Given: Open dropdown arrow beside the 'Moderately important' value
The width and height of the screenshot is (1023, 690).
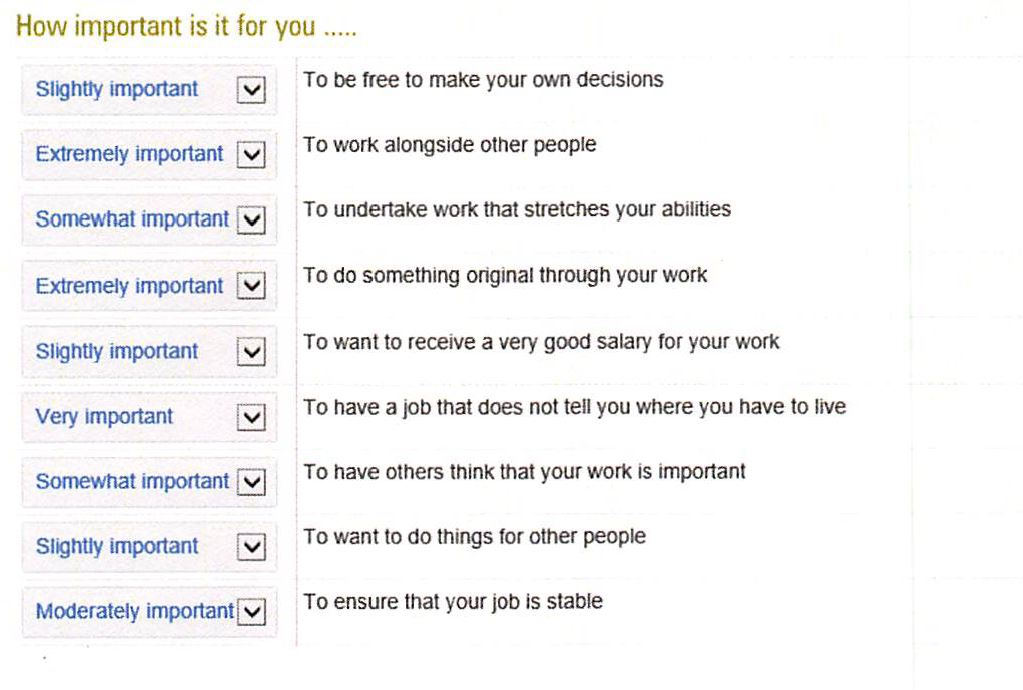Looking at the screenshot, I should click(x=254, y=612).
